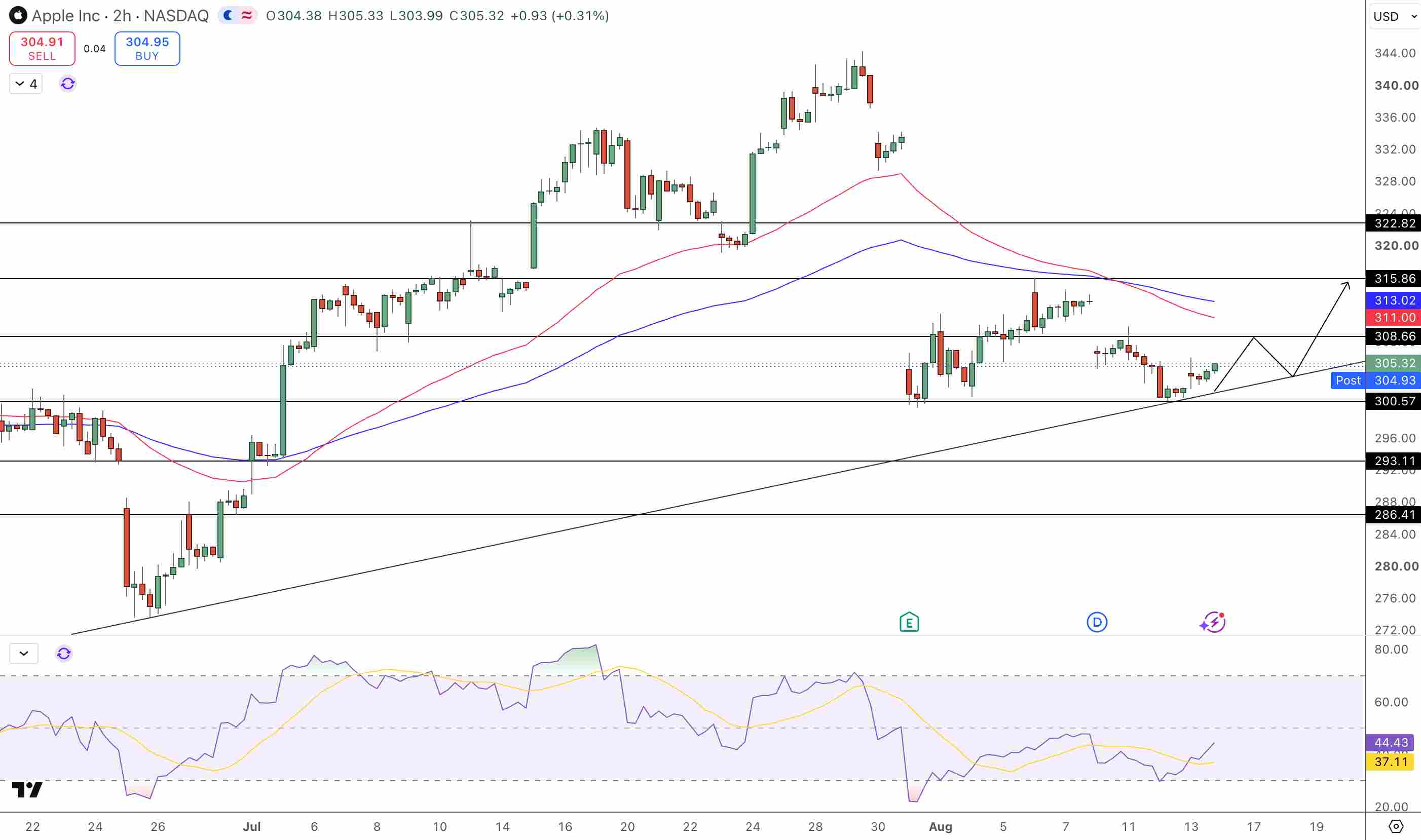This screenshot has width=1421, height=840.
Task: Click the 0.04 spread value
Action: point(95,49)
